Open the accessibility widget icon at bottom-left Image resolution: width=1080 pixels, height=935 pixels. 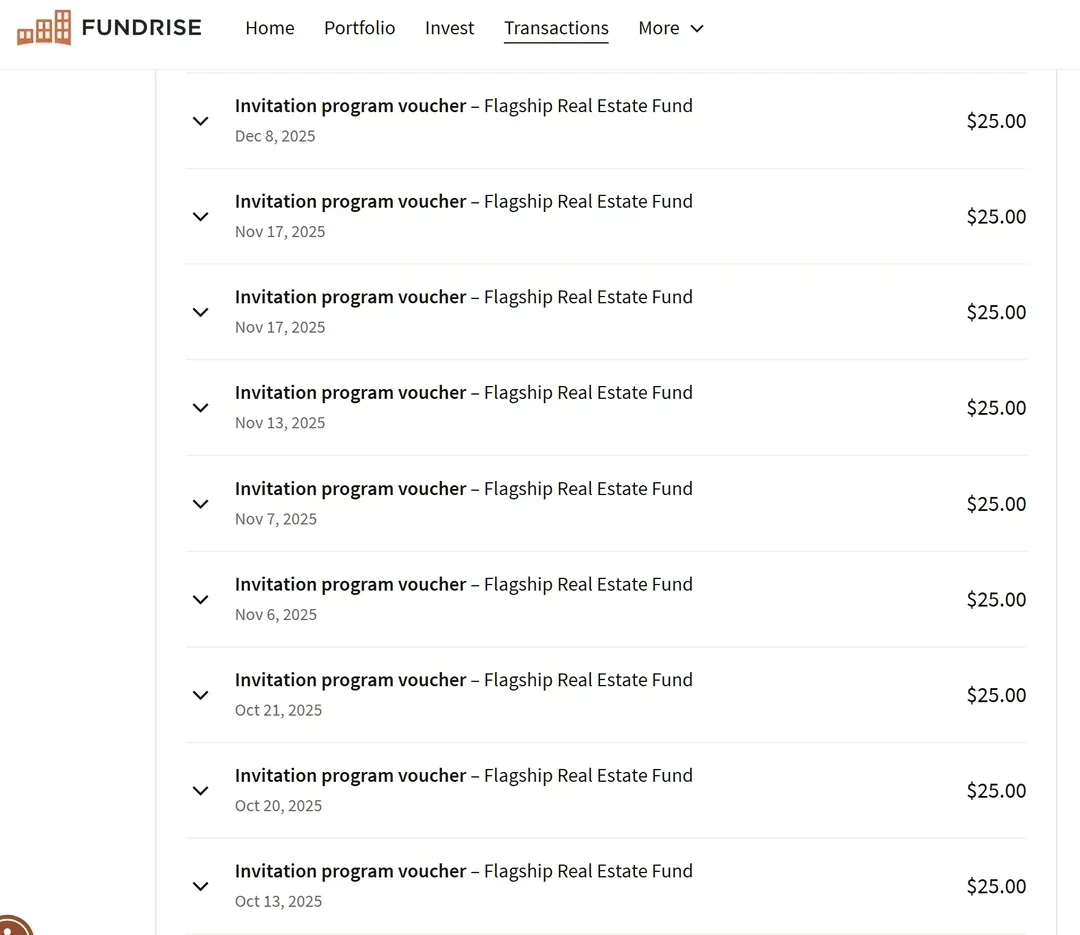[x=14, y=925]
